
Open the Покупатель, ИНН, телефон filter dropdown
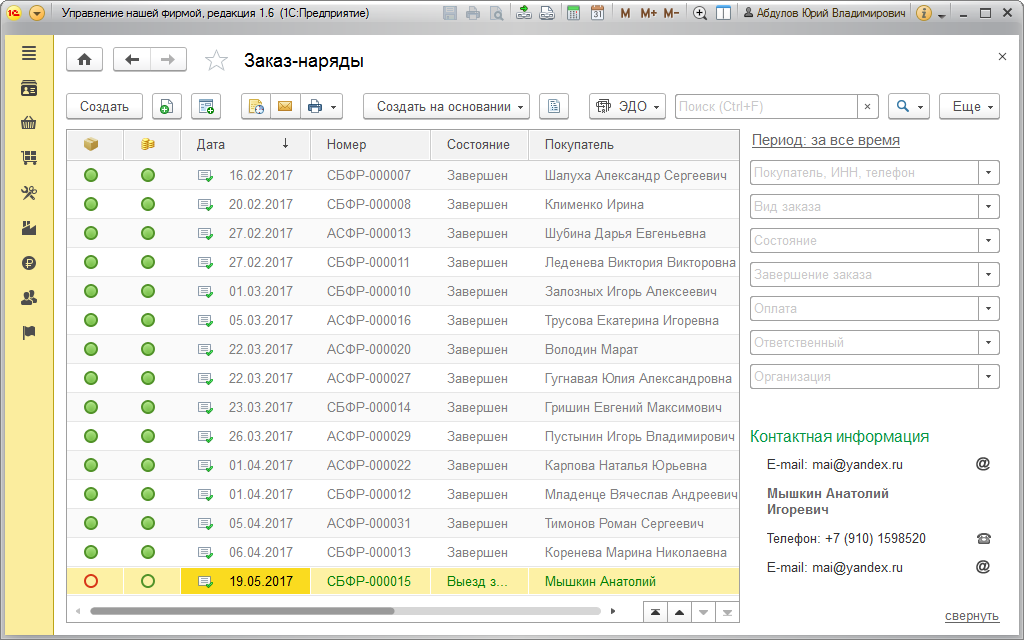[x=989, y=172]
